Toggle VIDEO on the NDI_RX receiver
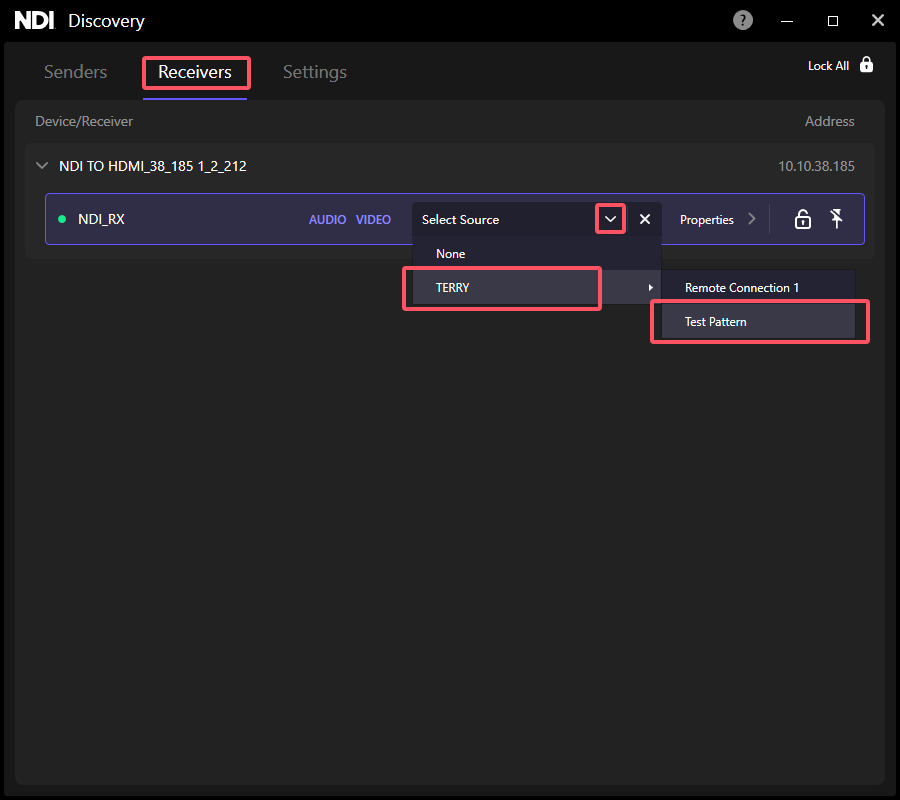This screenshot has width=900, height=800. point(373,219)
